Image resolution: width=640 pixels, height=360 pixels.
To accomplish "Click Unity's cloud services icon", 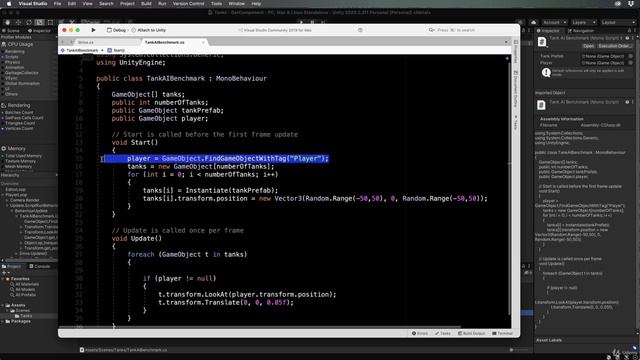I will tap(533, 22).
